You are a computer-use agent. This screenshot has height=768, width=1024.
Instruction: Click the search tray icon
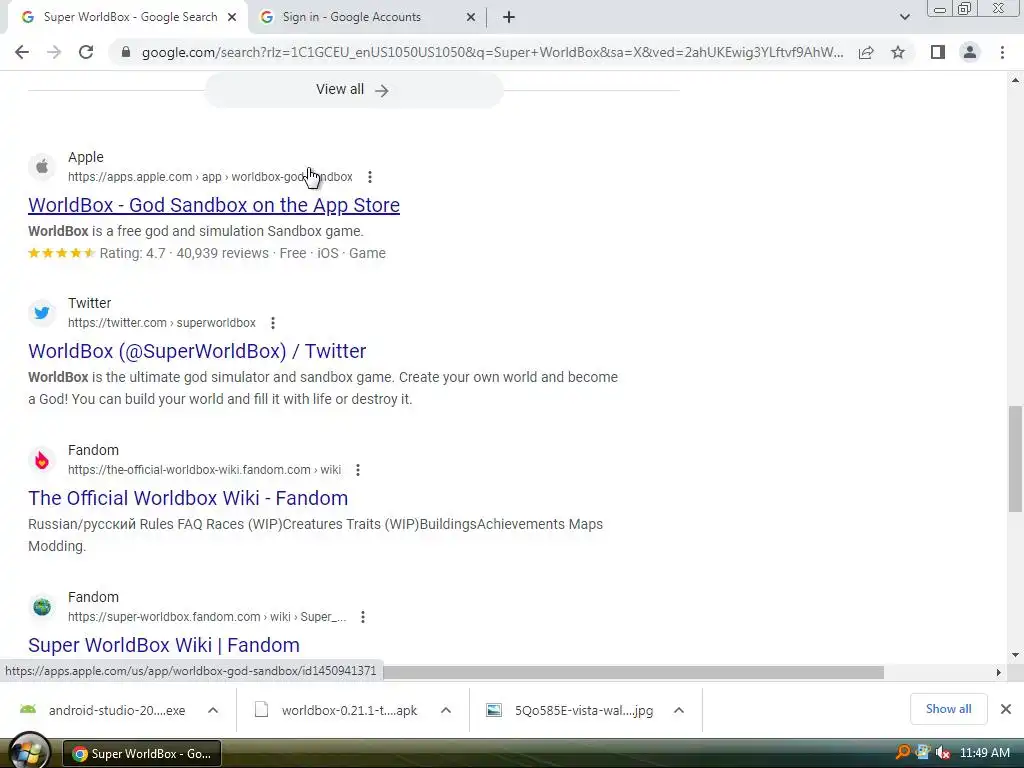pos(903,752)
